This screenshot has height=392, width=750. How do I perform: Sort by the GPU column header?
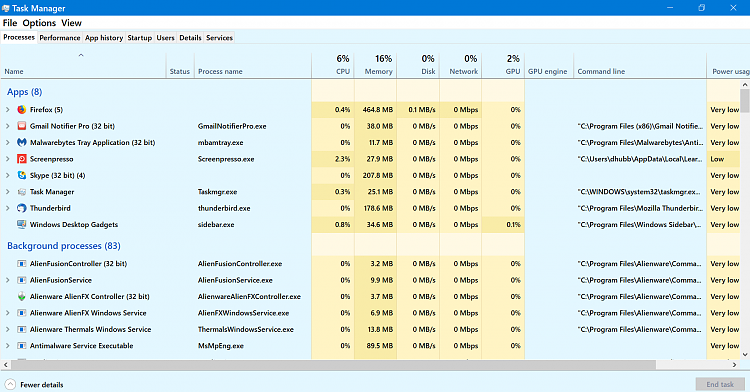[503, 65]
